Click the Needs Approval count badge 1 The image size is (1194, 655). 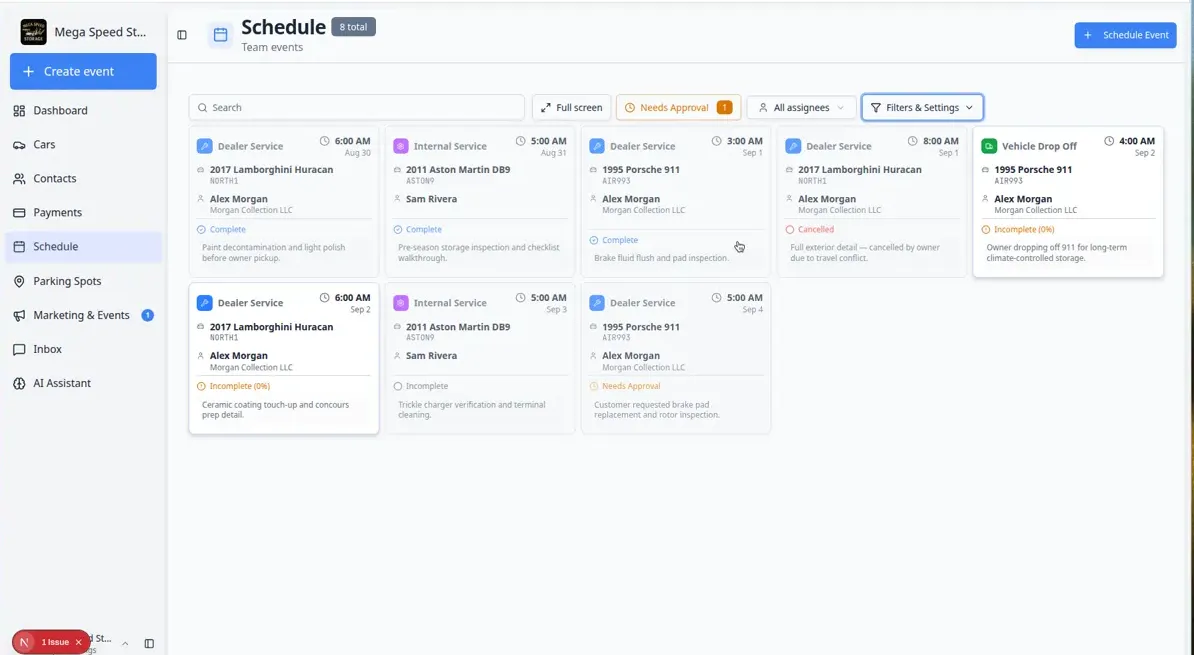click(x=724, y=107)
